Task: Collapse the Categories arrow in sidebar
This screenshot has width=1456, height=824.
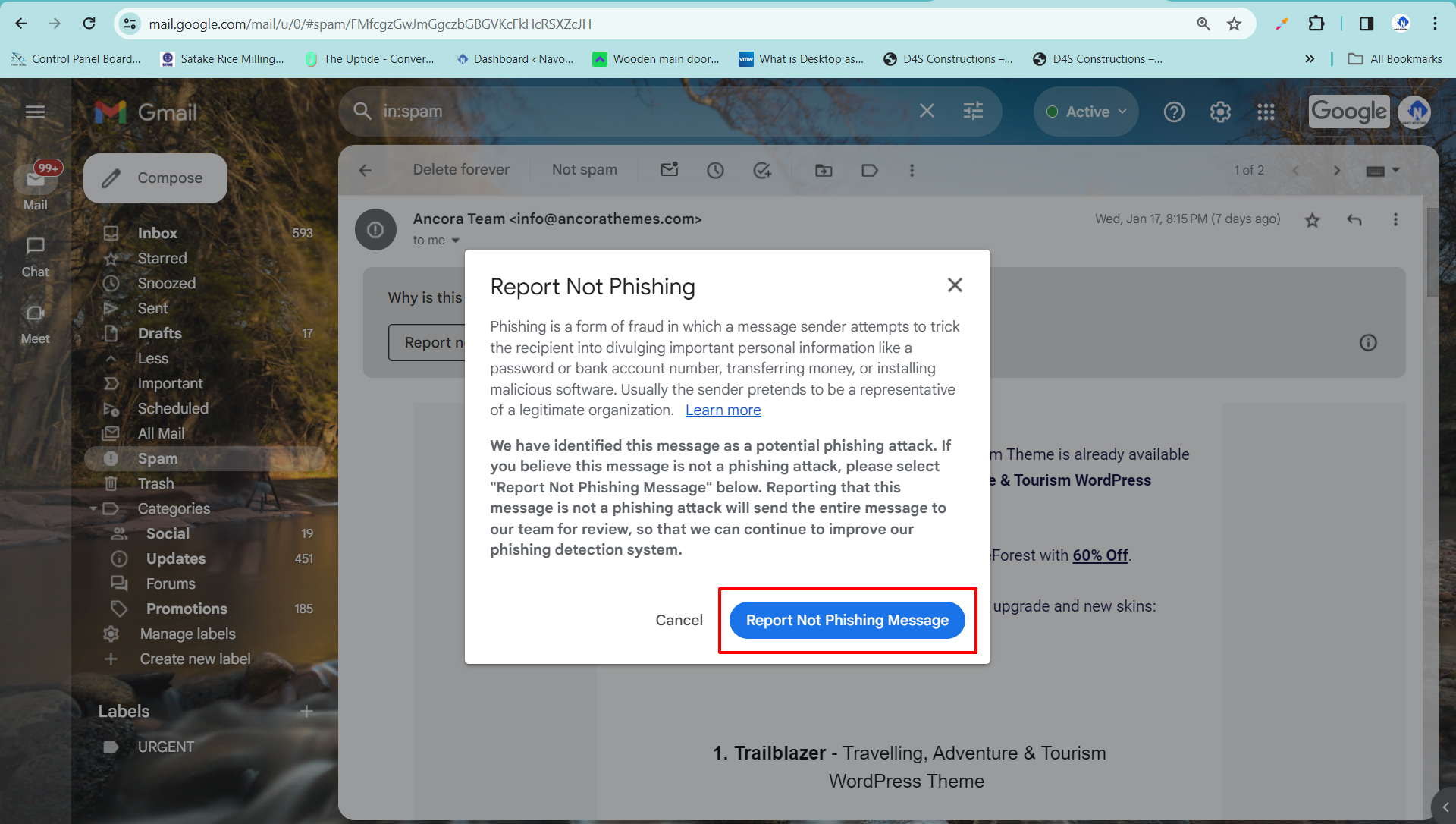Action: pos(93,508)
